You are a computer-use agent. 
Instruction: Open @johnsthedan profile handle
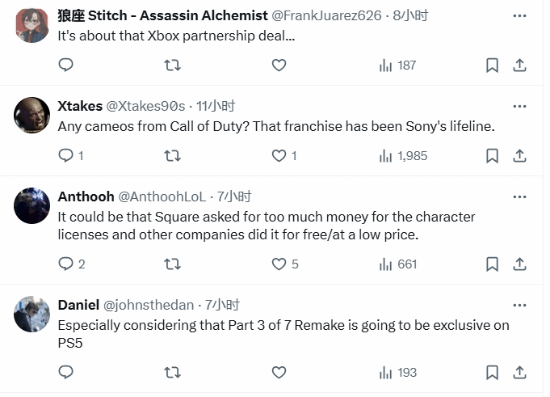148,305
